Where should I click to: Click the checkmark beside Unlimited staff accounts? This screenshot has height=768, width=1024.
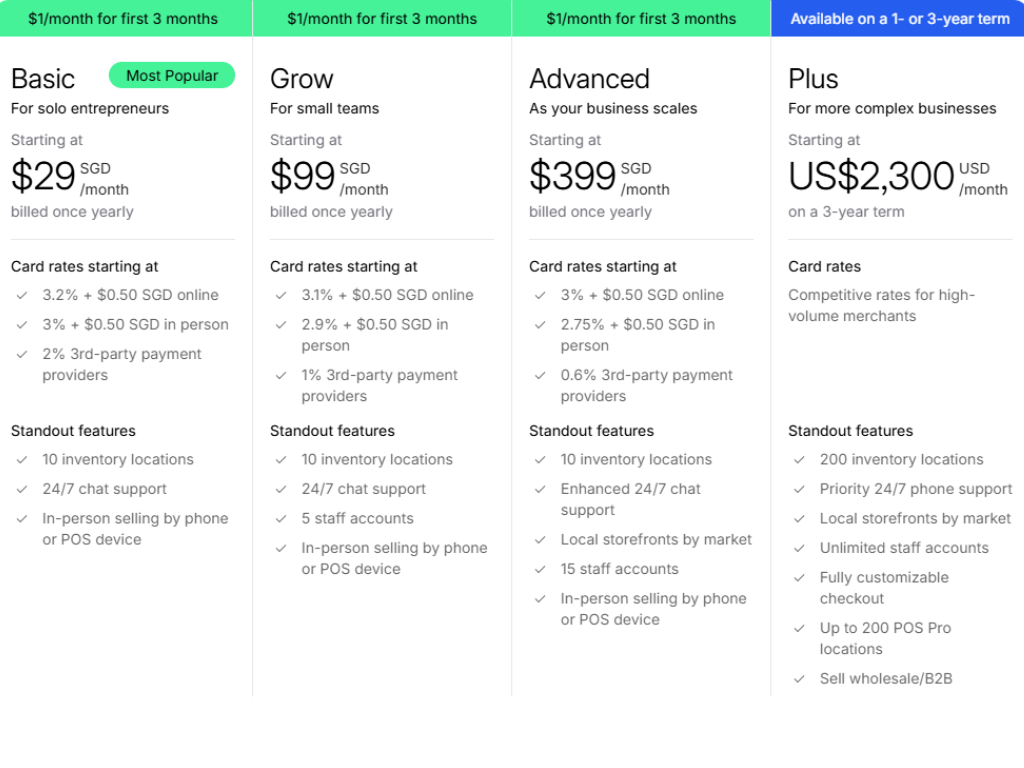click(x=799, y=548)
